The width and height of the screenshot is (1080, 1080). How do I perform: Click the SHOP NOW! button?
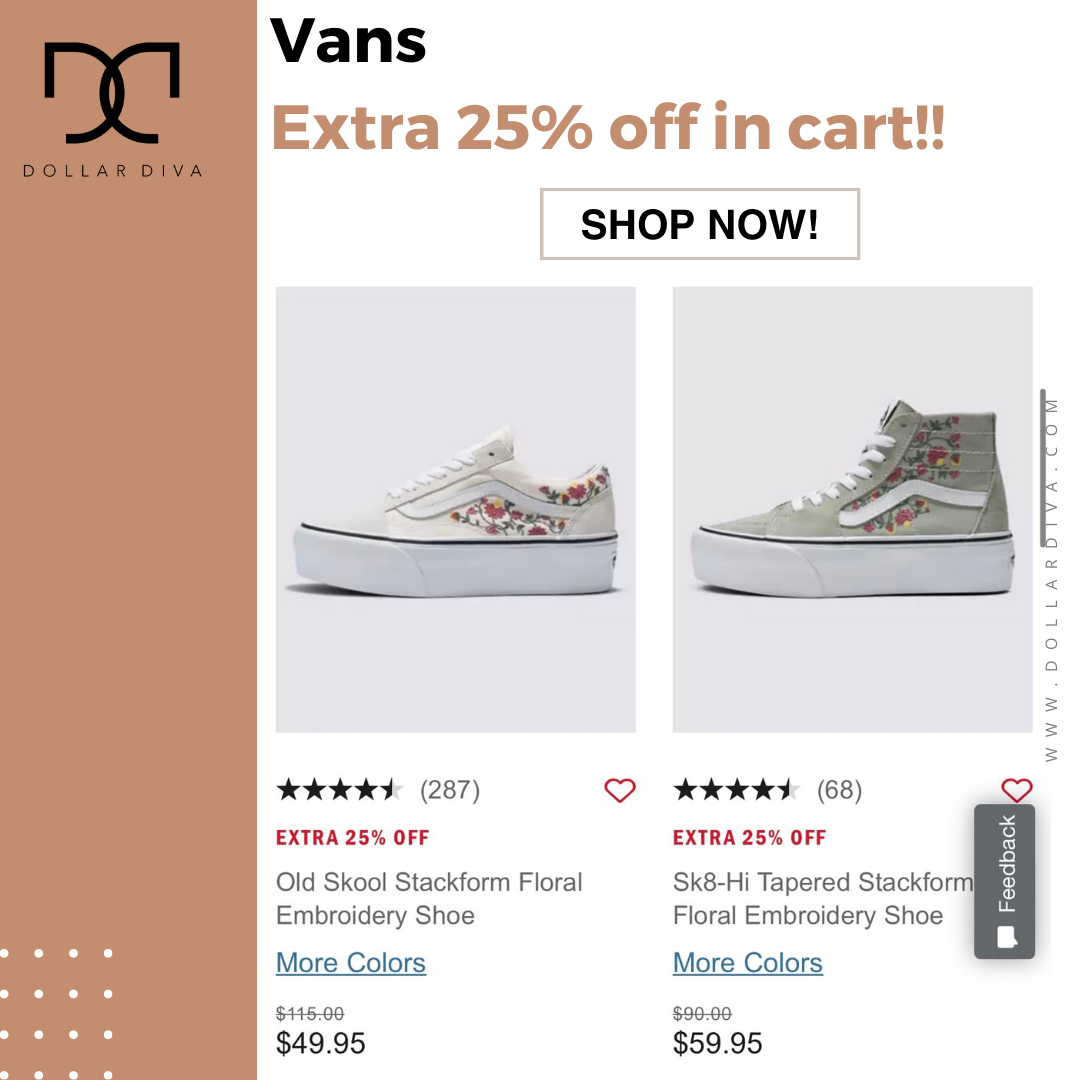(700, 224)
